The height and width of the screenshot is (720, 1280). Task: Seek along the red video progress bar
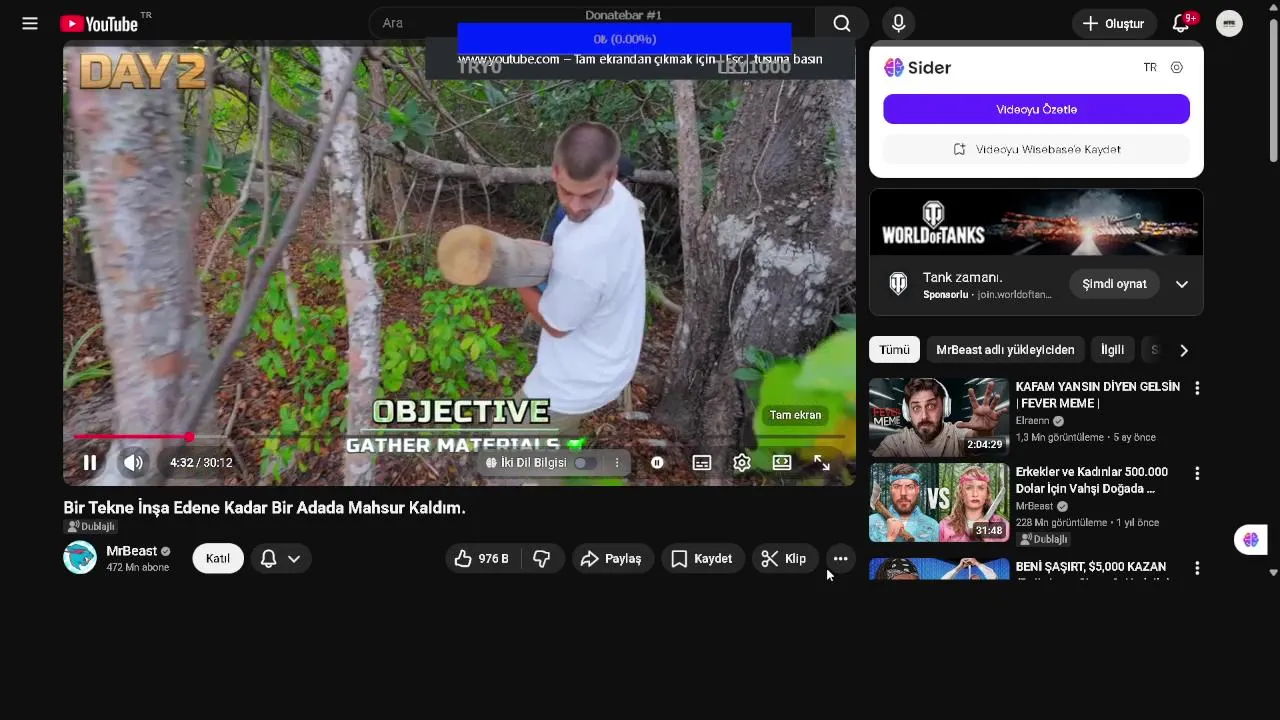point(459,437)
